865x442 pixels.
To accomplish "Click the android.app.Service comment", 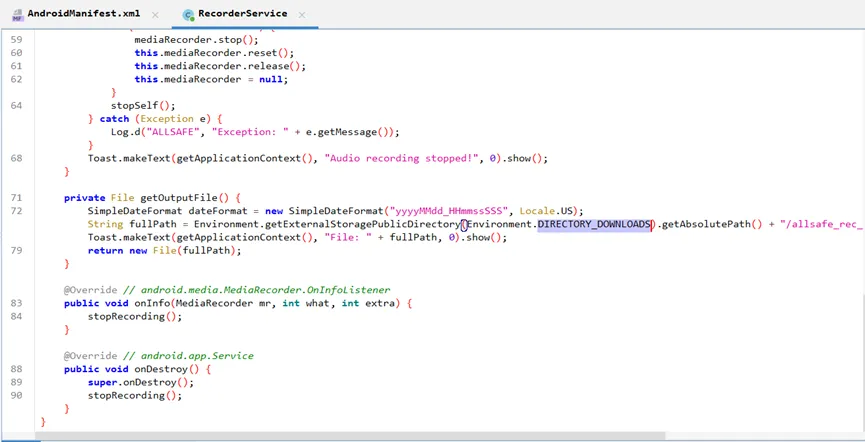I will coord(197,356).
